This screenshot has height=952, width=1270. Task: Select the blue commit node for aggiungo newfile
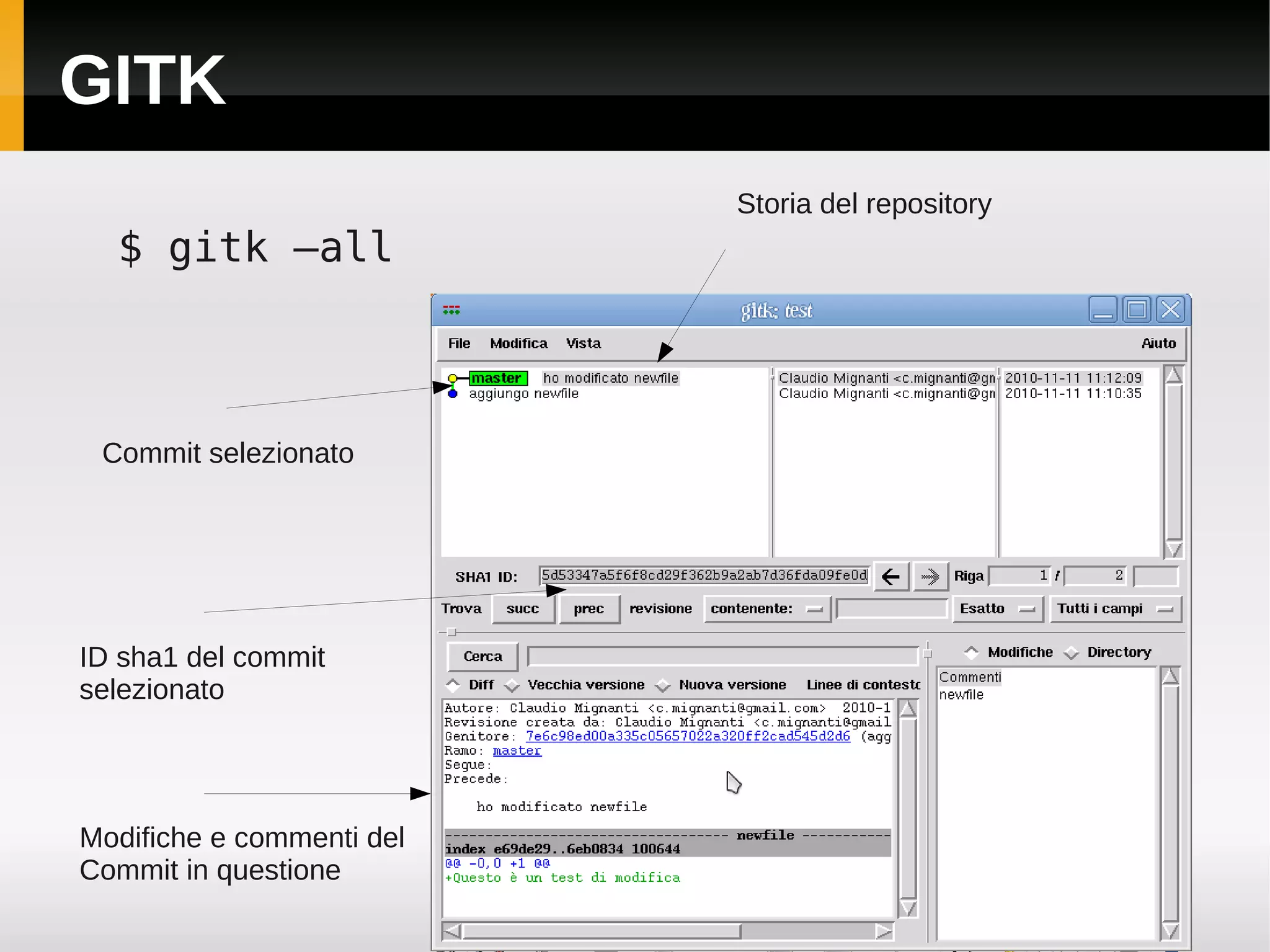click(x=453, y=394)
